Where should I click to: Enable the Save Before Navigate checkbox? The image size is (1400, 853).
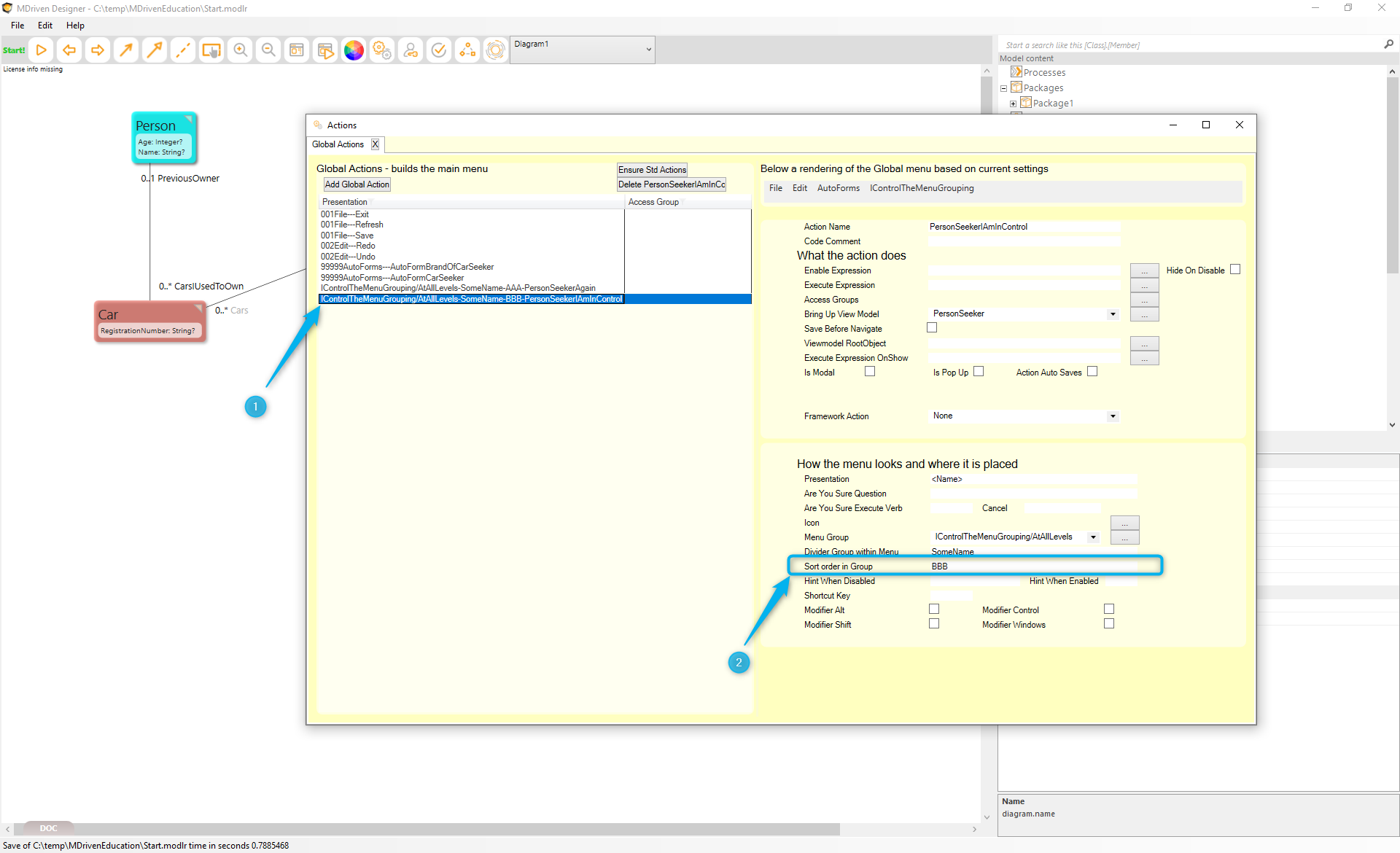[x=932, y=328]
